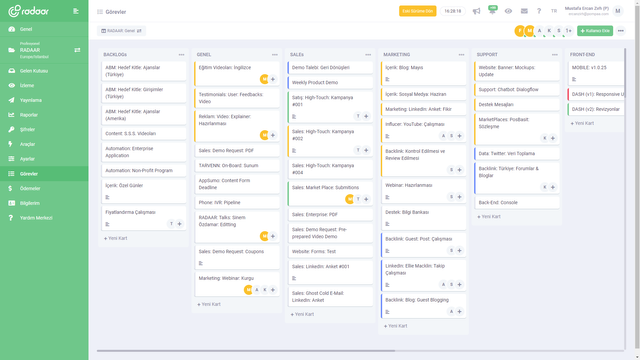
Task: Add member to Sales: Market Place: Submitions card
Action: pos(366,199)
